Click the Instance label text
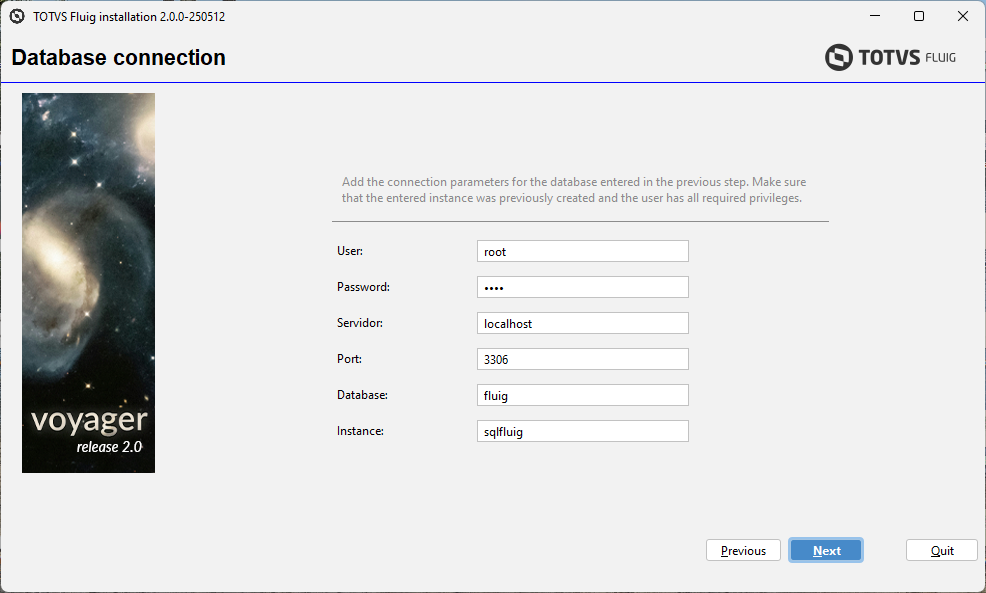This screenshot has width=986, height=593. click(x=360, y=431)
